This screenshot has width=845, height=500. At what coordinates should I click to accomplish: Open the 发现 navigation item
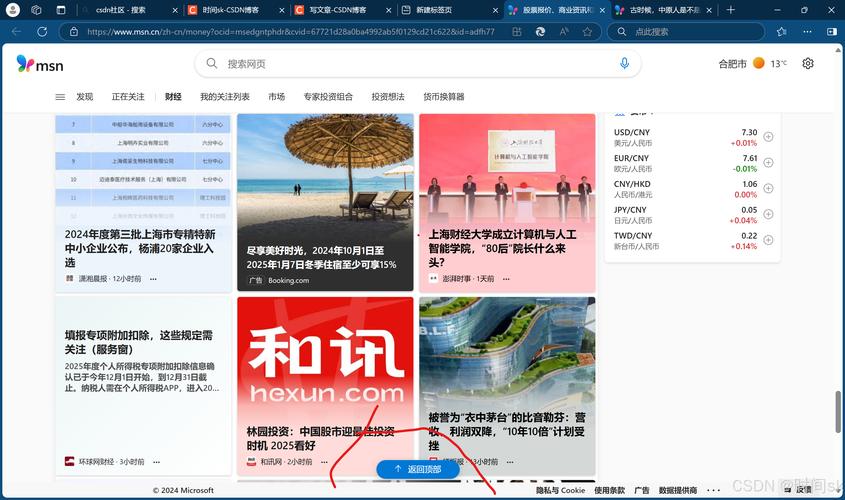(85, 97)
